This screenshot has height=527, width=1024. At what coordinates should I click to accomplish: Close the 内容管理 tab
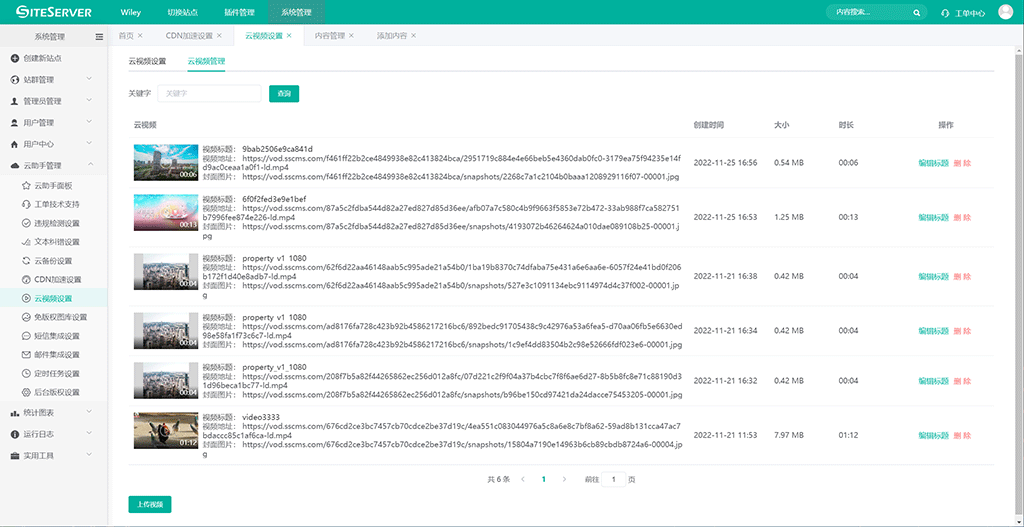pos(352,36)
